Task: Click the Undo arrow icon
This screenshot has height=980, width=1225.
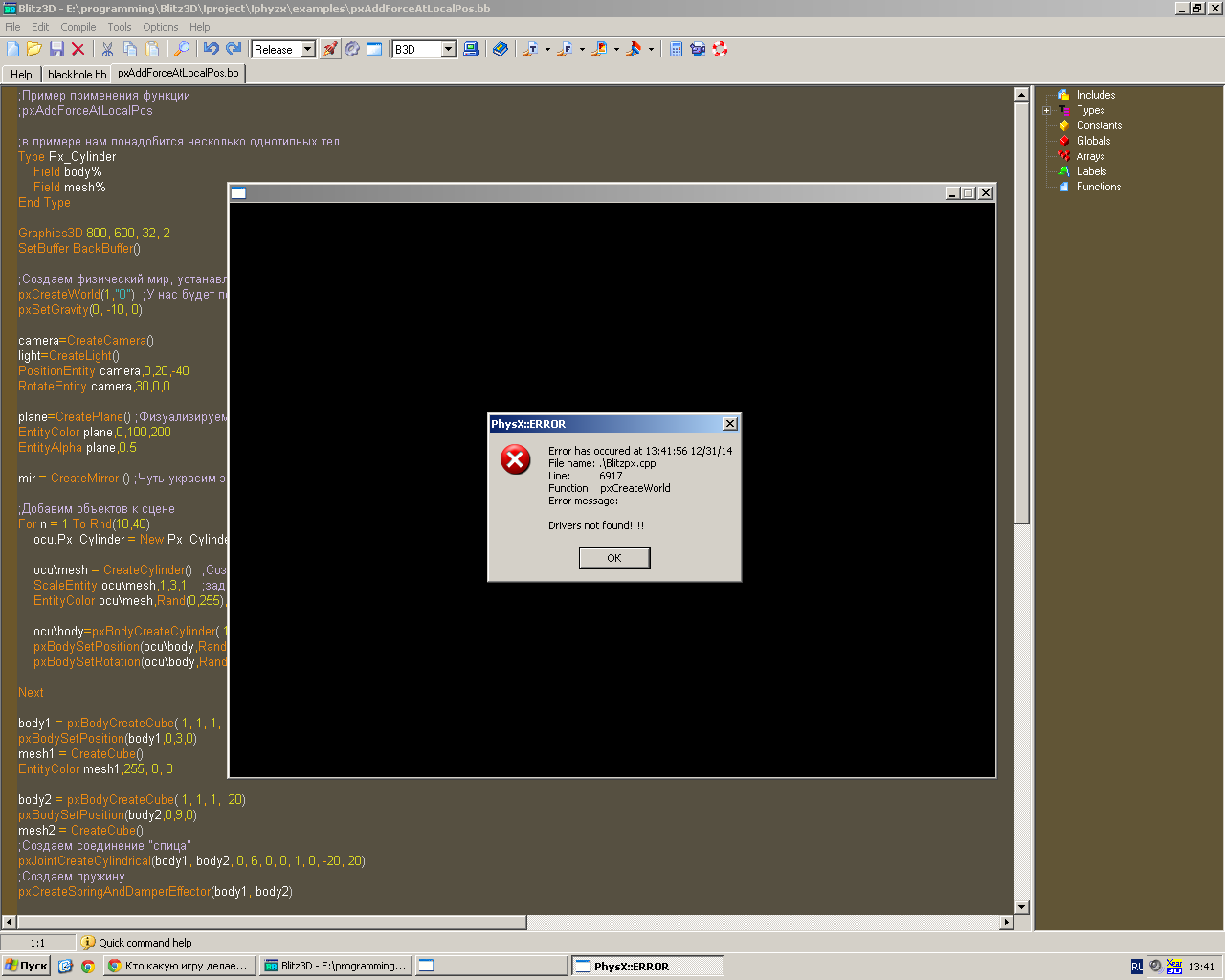Action: tap(211, 49)
